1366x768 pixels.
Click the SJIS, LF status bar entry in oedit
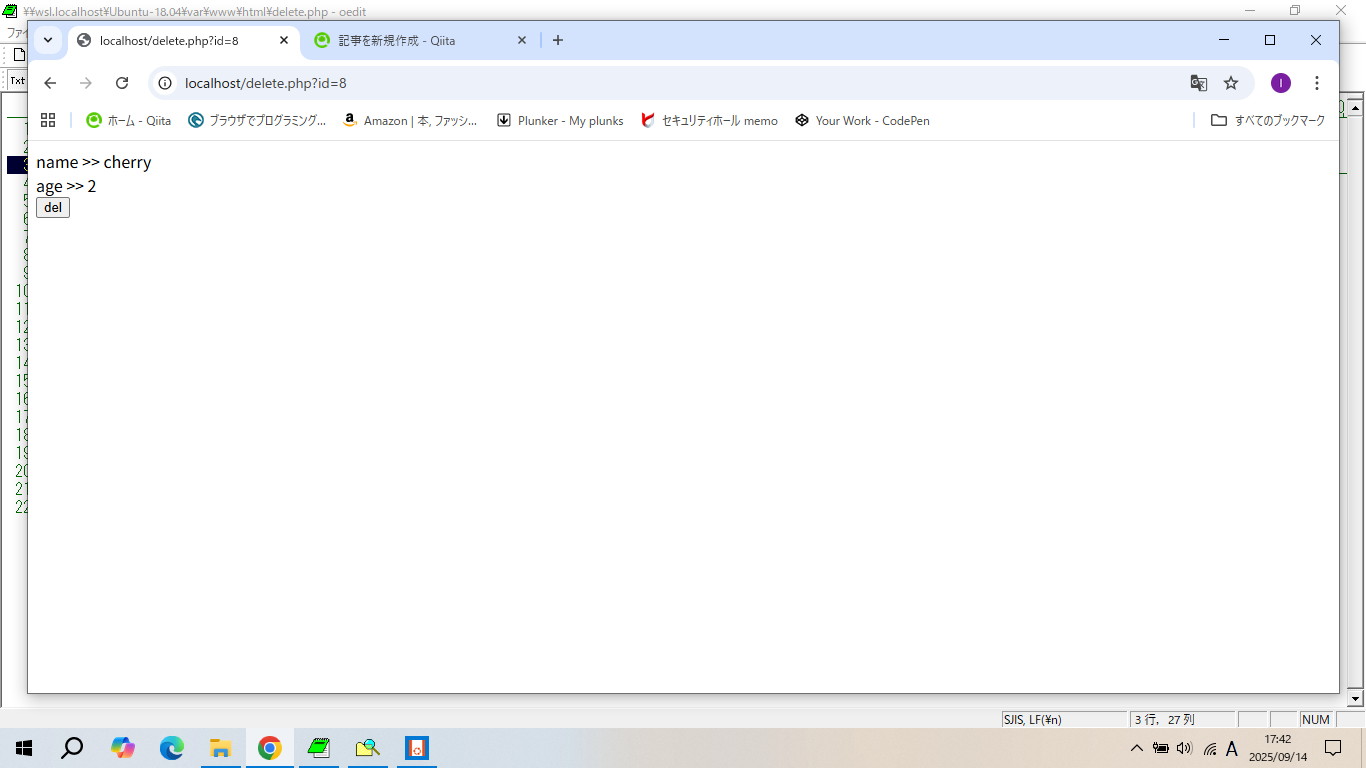coord(1064,719)
